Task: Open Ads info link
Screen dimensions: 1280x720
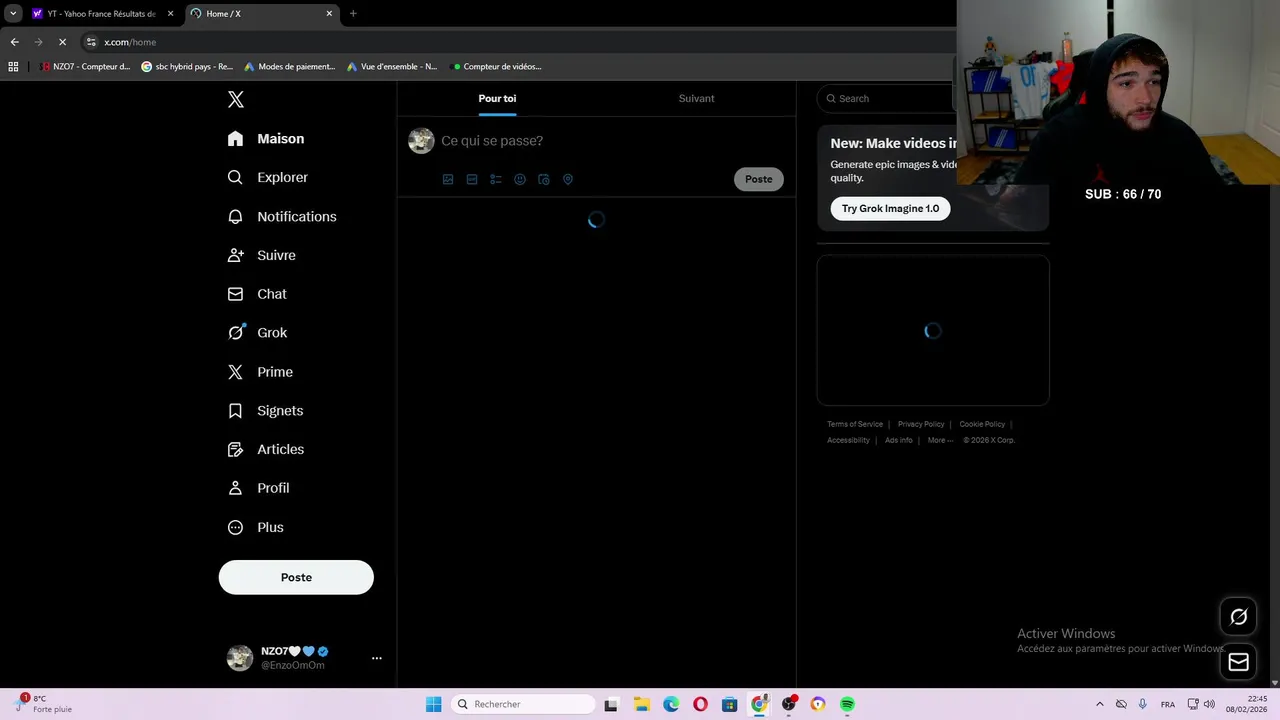Action: (x=899, y=440)
